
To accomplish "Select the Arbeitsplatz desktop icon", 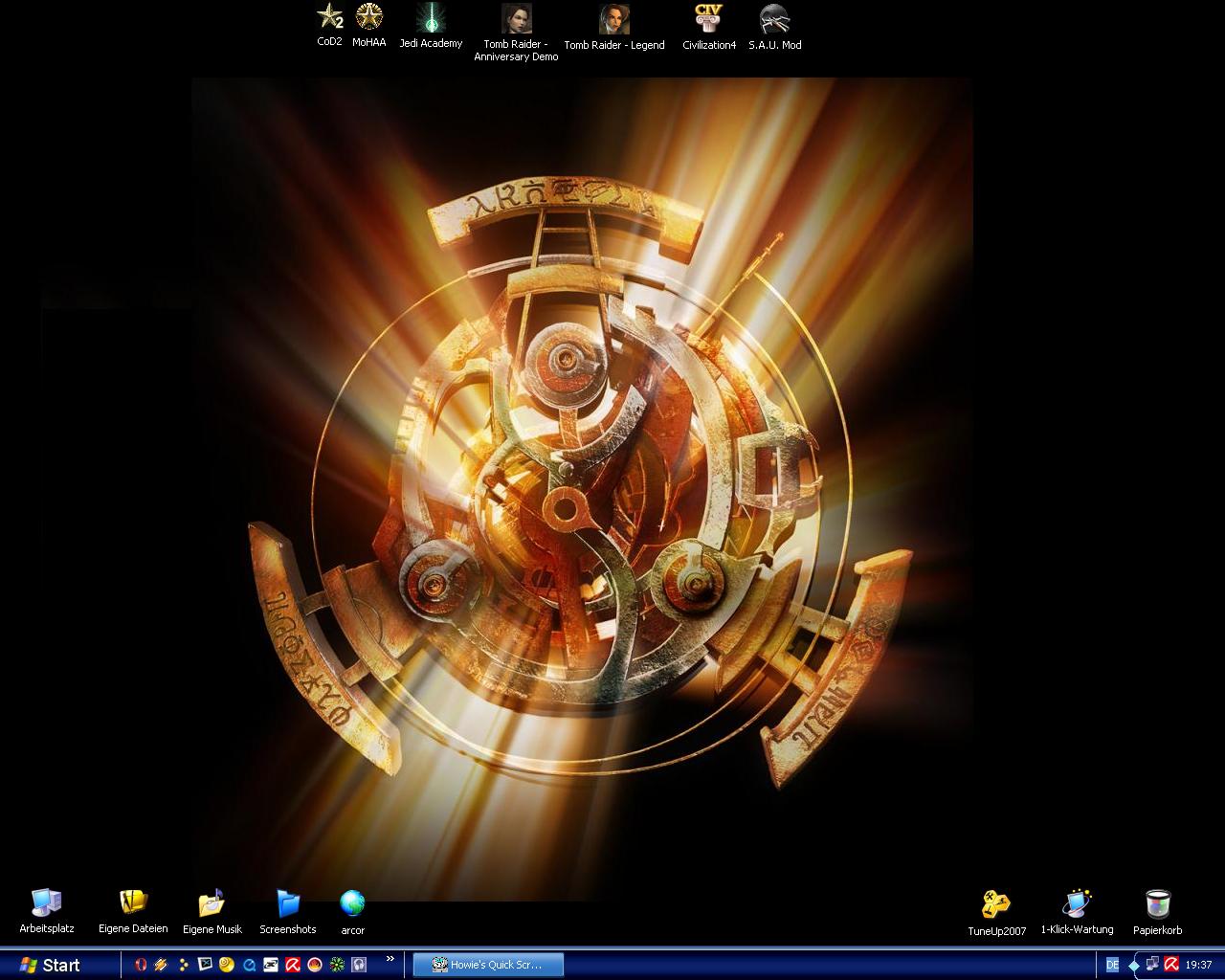I will pos(47,911).
